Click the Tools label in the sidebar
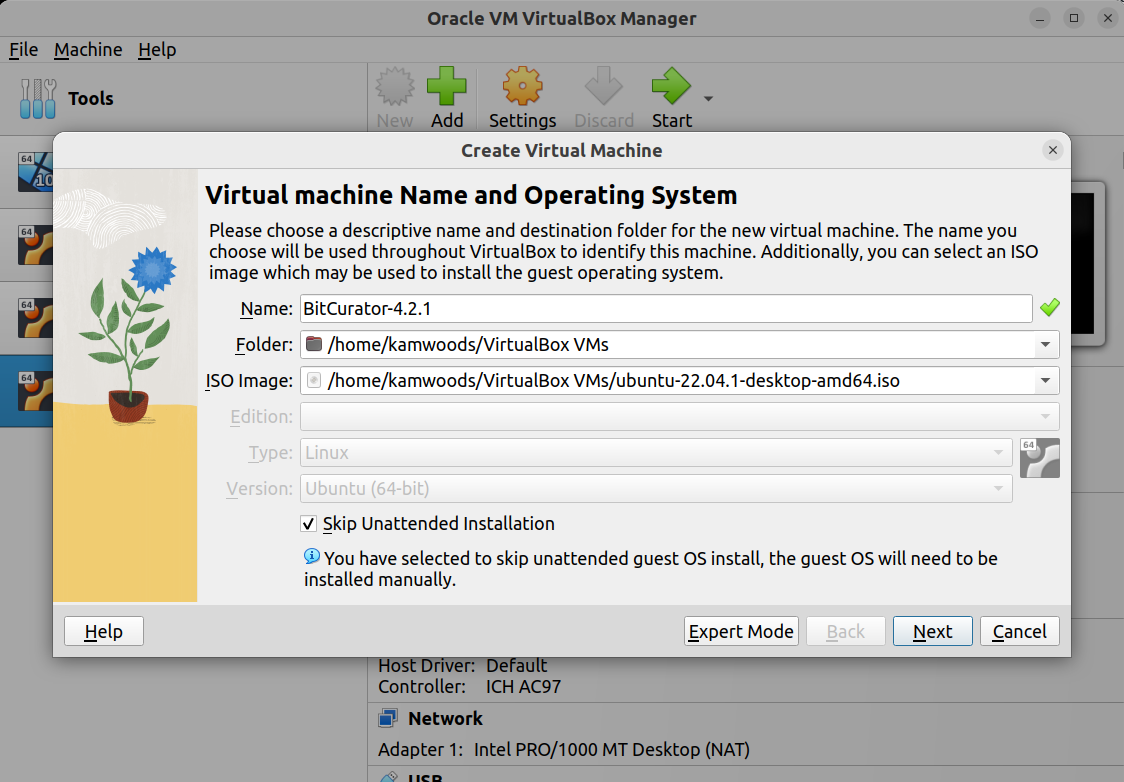The image size is (1124, 782). (x=91, y=98)
